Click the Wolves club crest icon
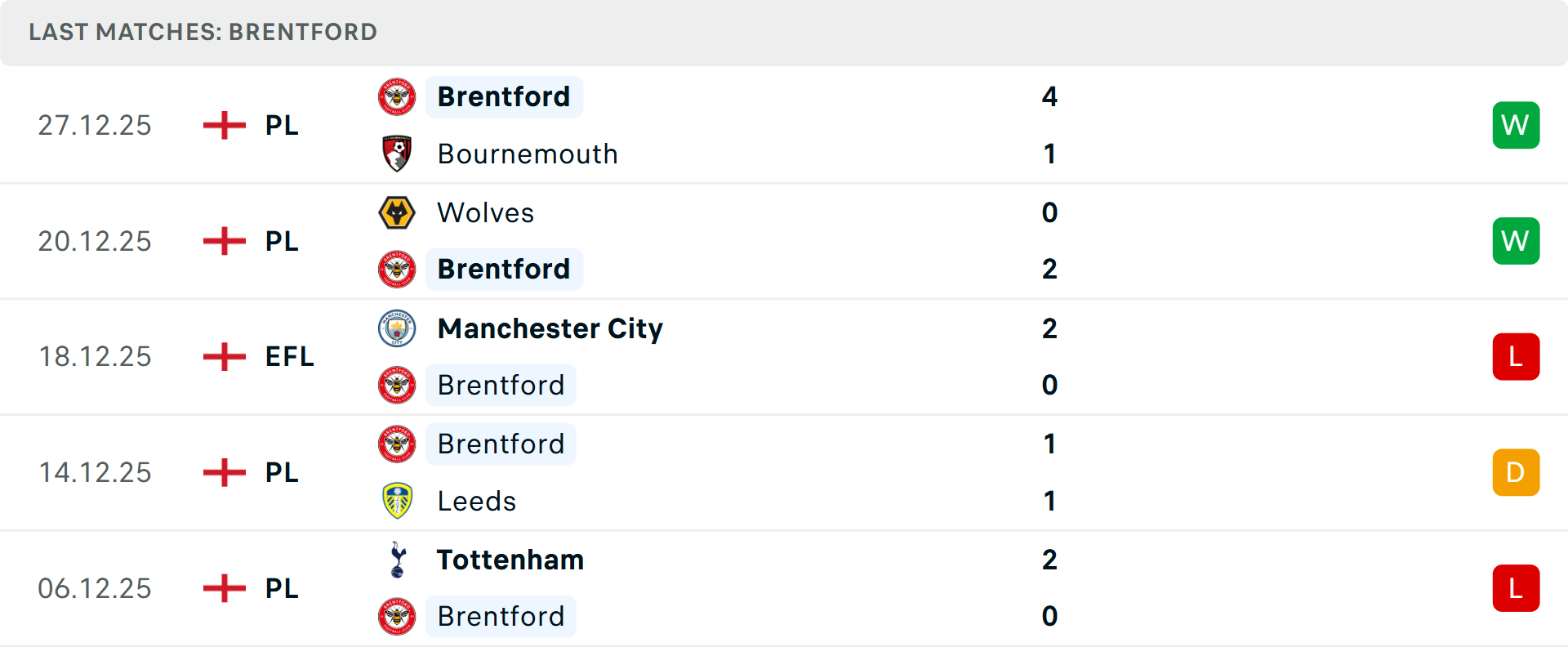 click(x=397, y=212)
